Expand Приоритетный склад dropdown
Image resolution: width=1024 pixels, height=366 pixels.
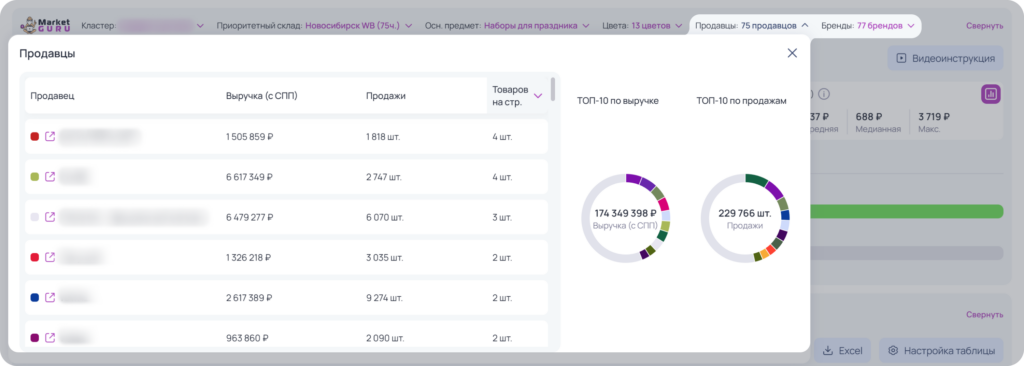tap(314, 25)
